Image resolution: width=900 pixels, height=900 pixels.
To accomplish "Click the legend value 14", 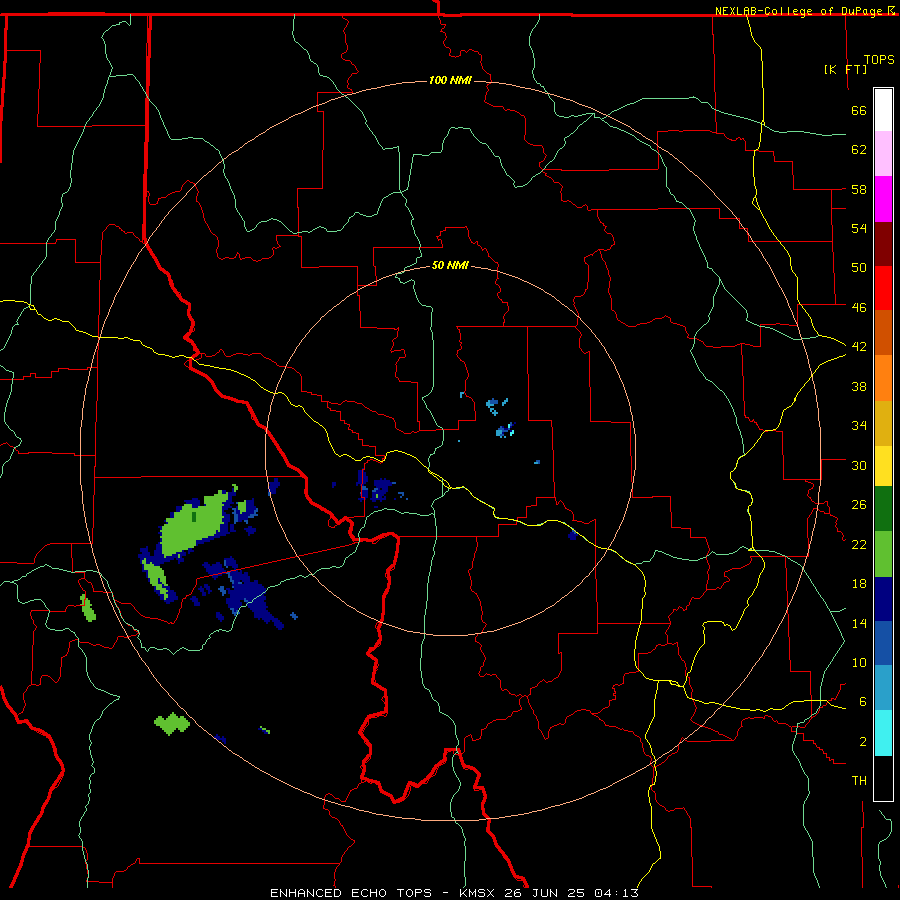I will 859,623.
